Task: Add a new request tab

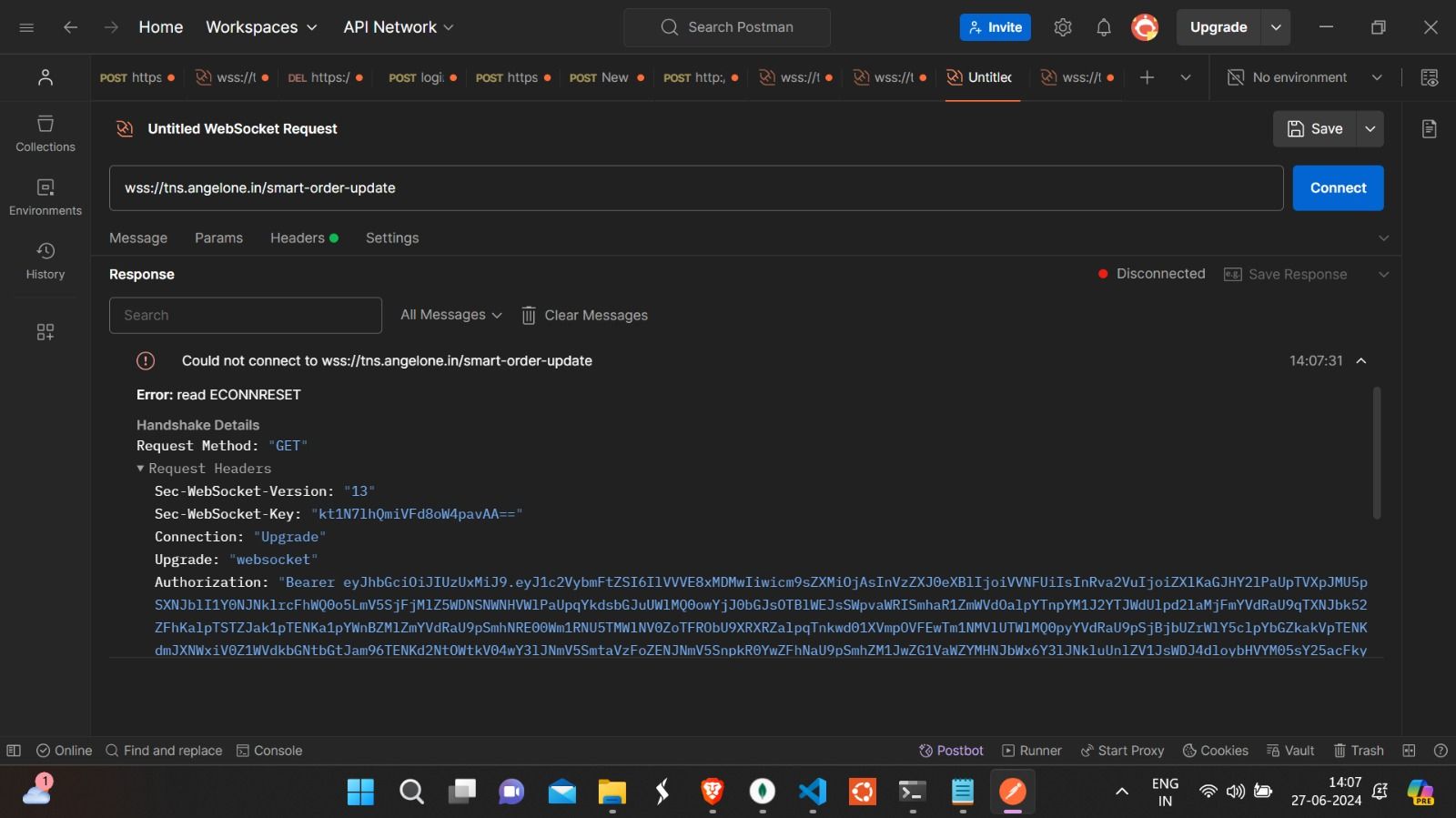Action: click(x=1147, y=77)
